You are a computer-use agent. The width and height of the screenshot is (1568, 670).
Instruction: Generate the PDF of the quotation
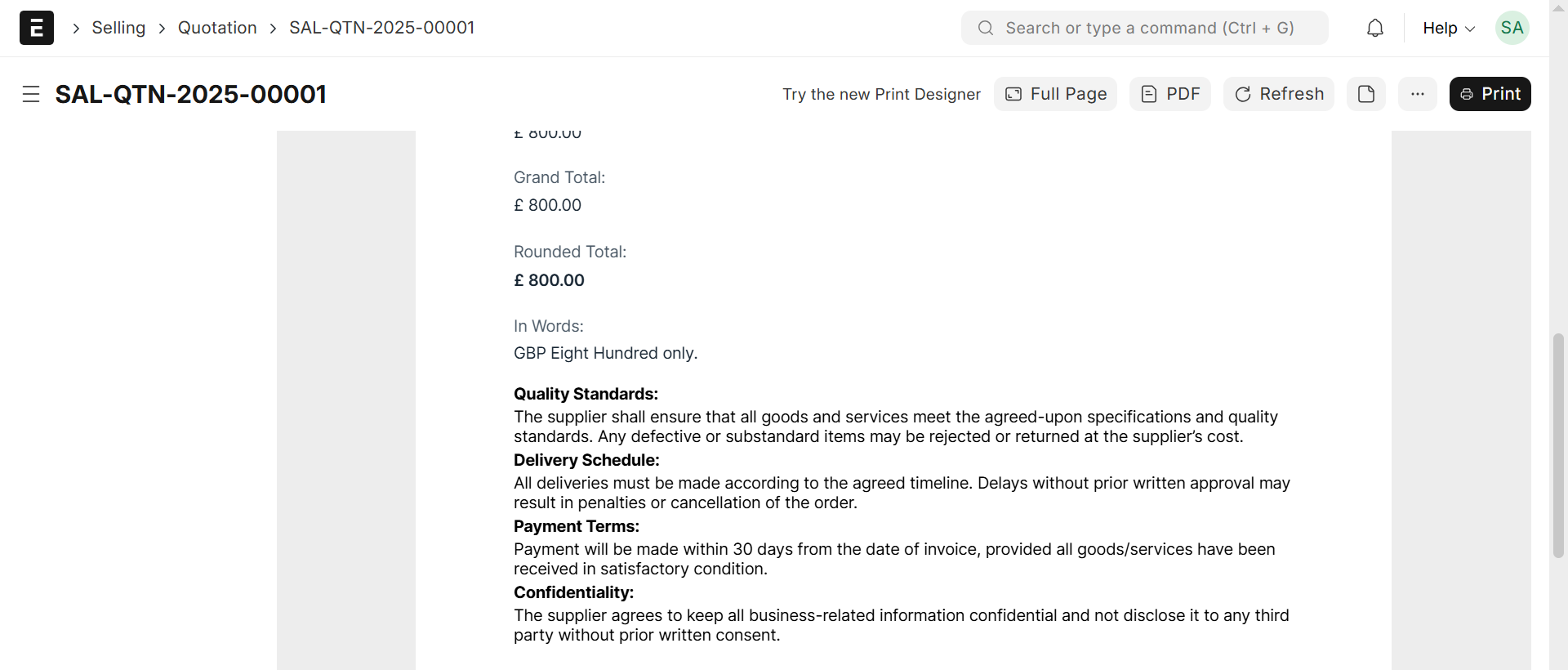click(1169, 94)
